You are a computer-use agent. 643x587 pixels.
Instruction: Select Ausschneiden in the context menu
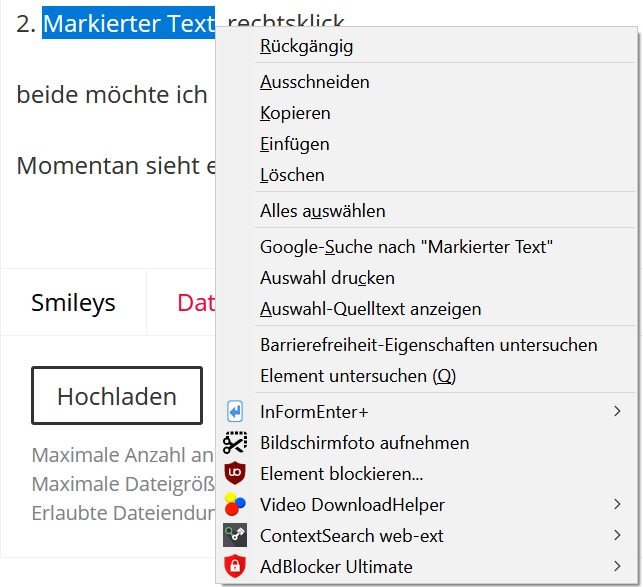(314, 82)
